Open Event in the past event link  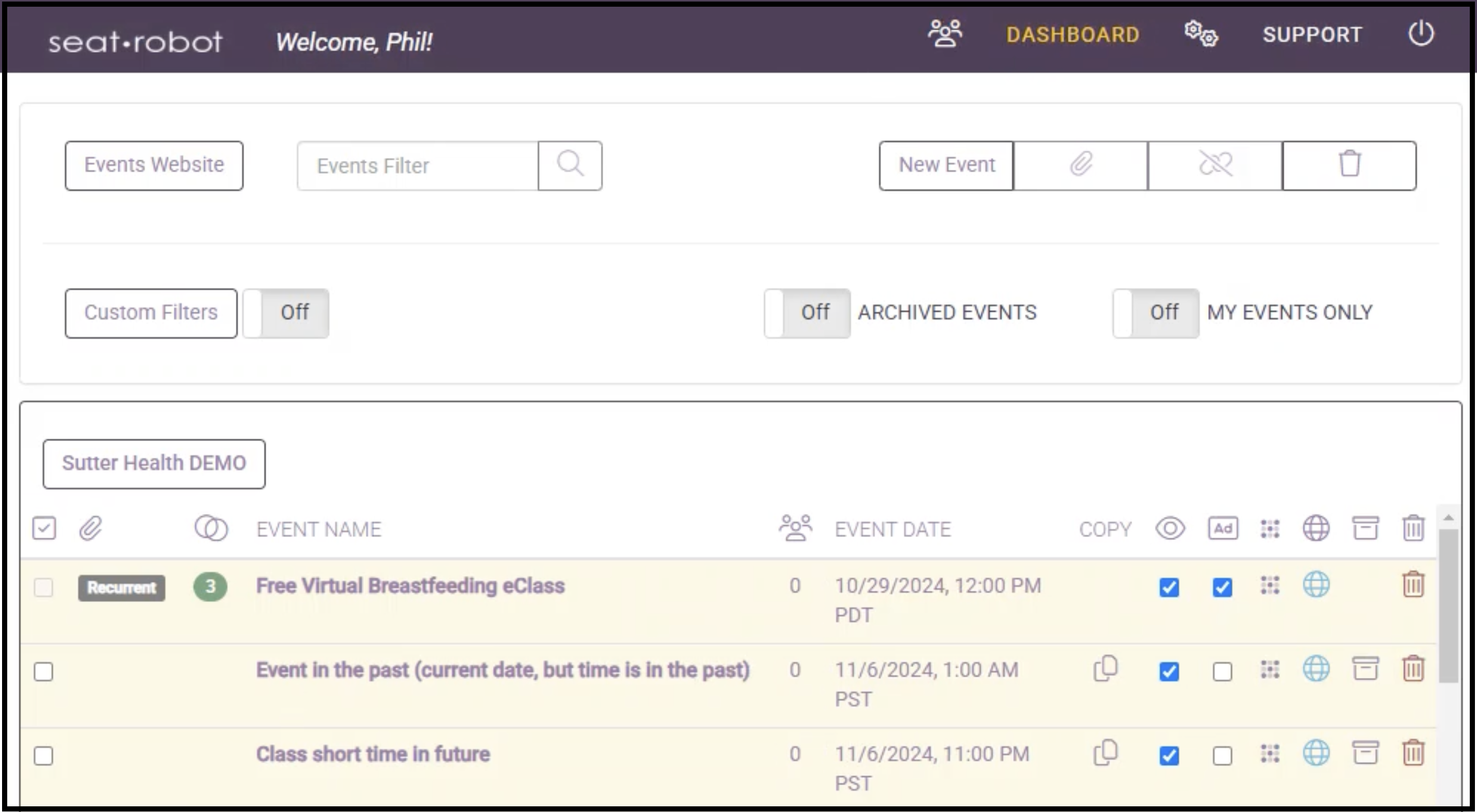[503, 671]
